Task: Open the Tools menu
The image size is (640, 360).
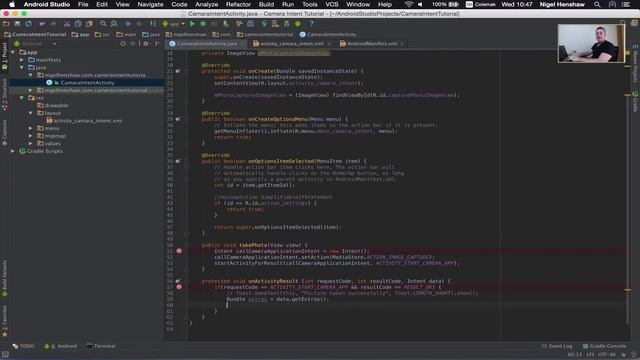Action: coord(309,4)
